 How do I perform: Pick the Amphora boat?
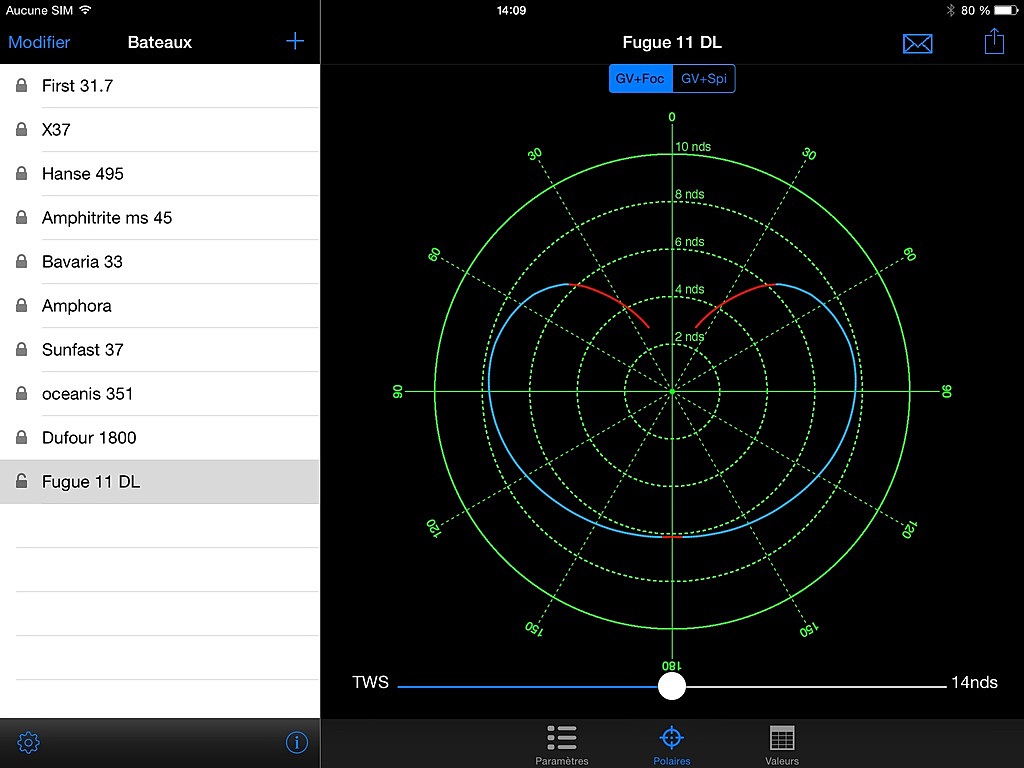point(160,306)
